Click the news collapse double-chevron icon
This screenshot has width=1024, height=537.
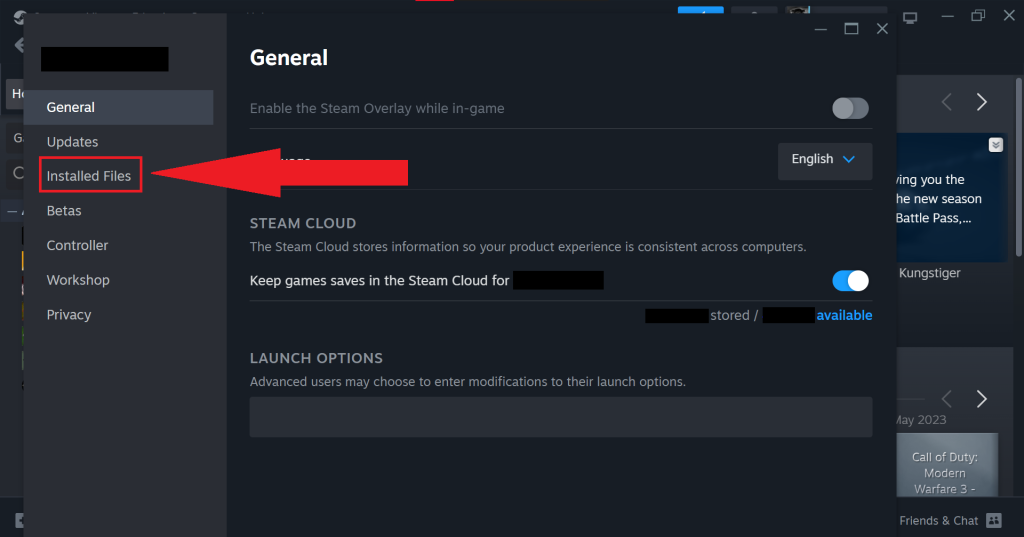tap(995, 145)
